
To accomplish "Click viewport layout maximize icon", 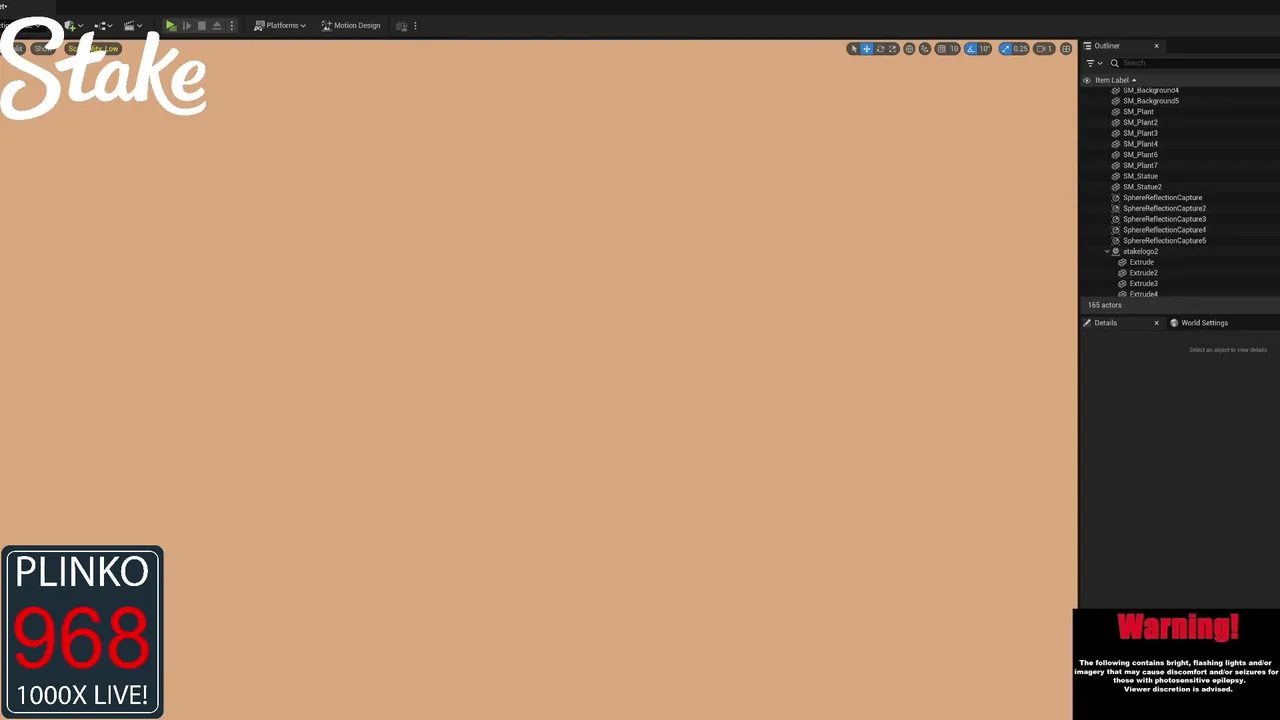I will (1066, 49).
